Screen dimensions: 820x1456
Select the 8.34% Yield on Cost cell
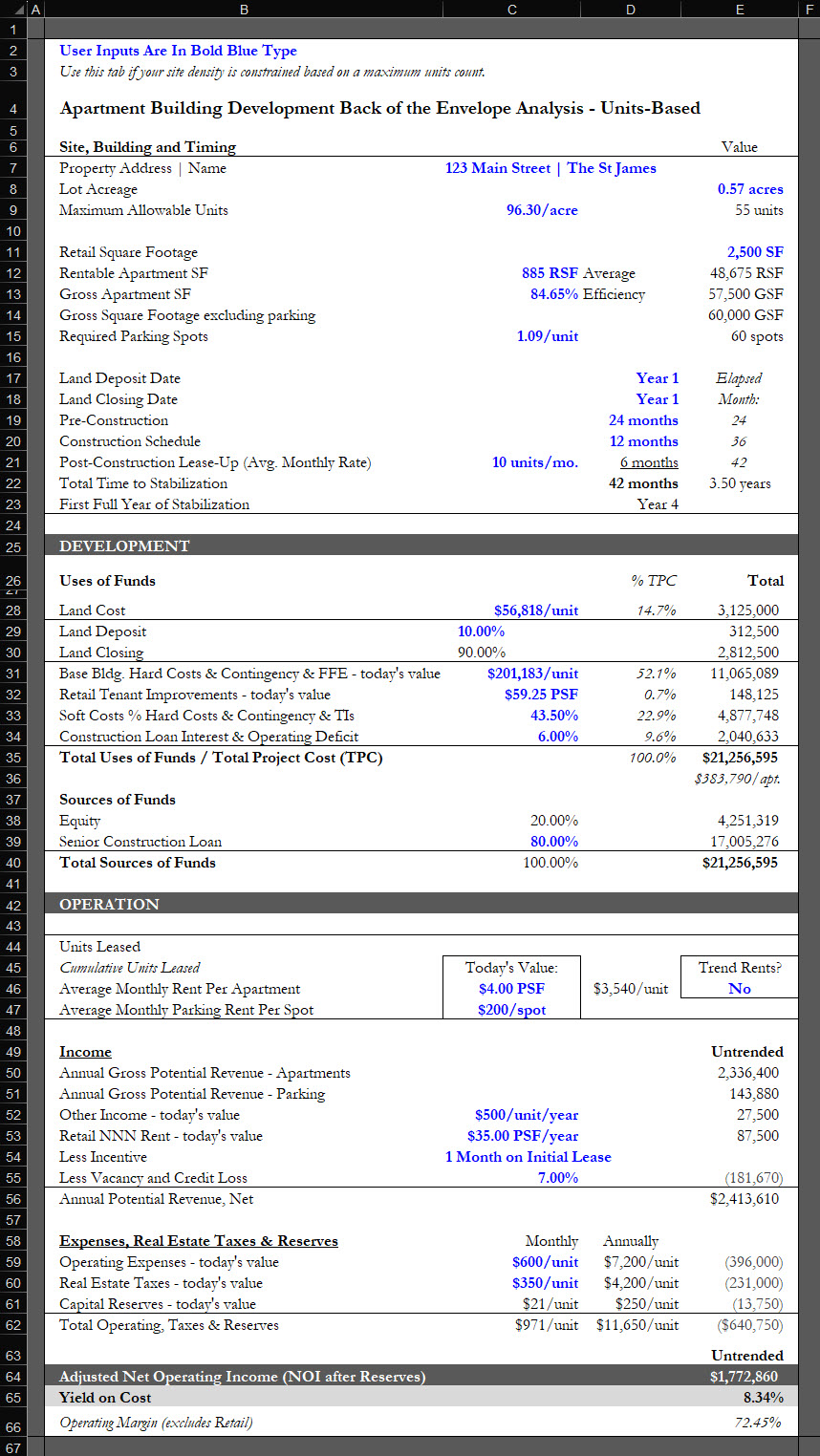pyautogui.click(x=763, y=1398)
